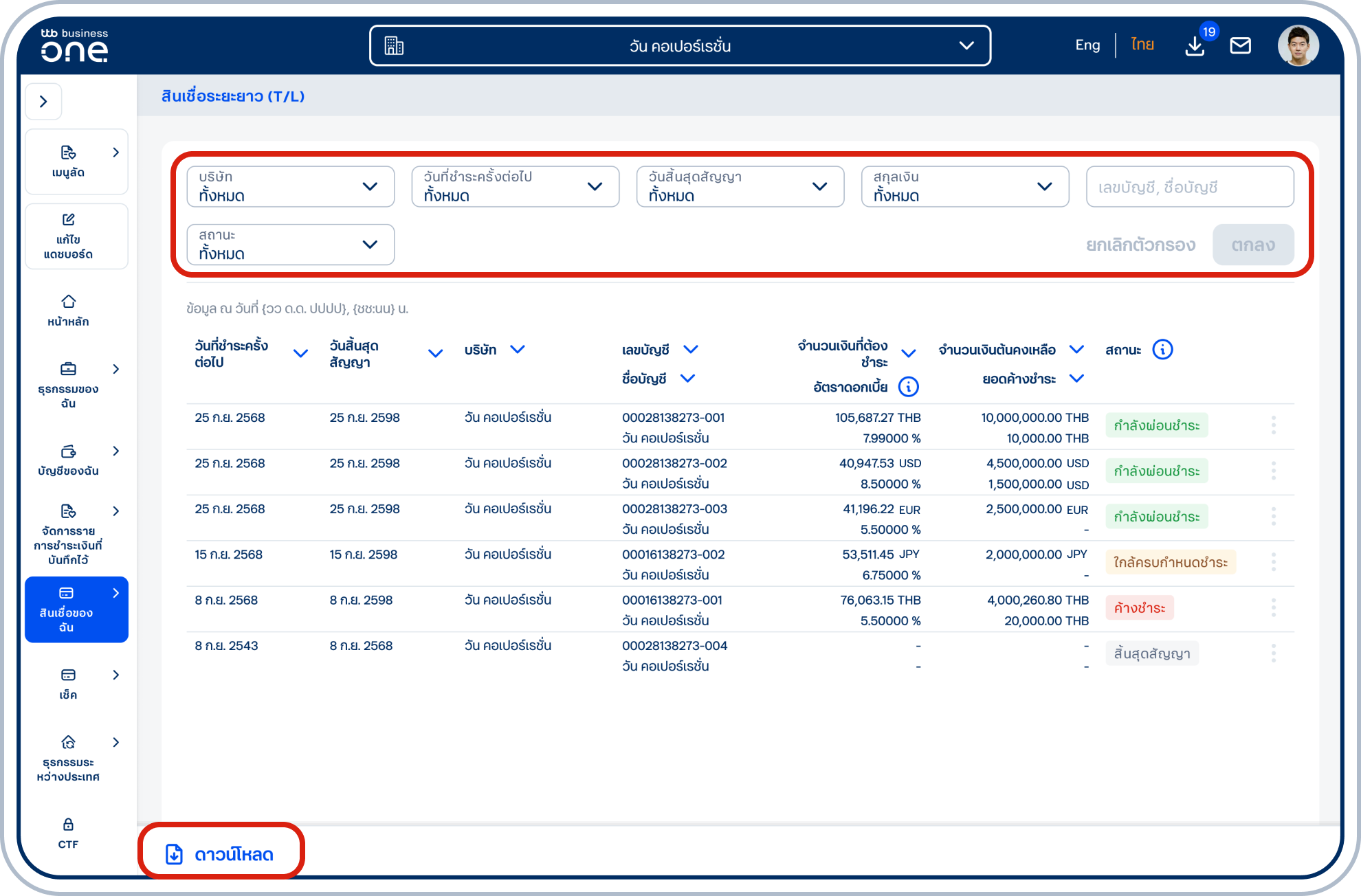Switch language to ไทย

(x=1142, y=45)
